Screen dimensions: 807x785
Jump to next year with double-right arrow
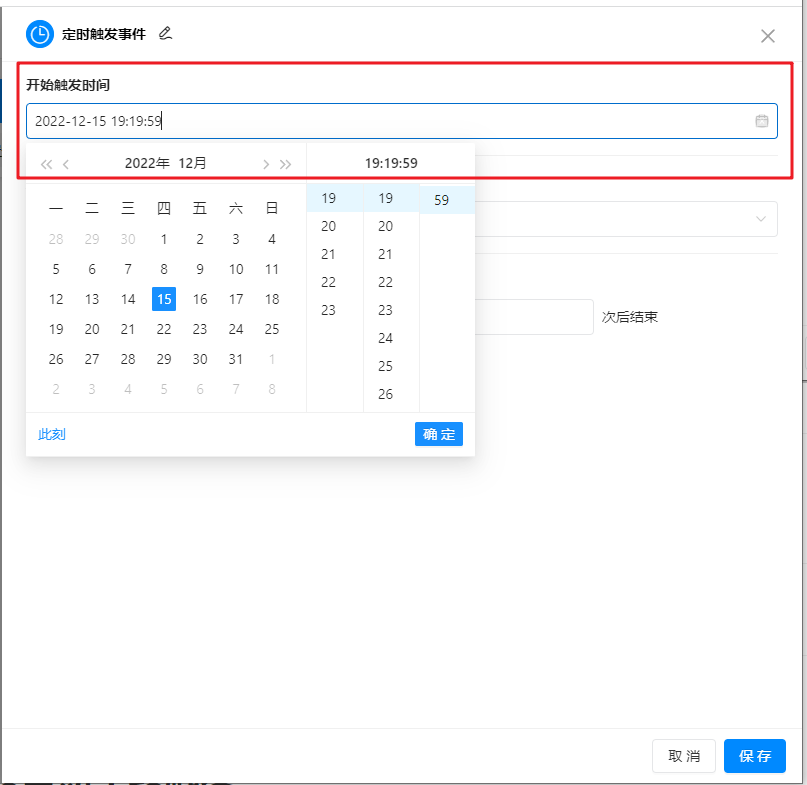[286, 164]
